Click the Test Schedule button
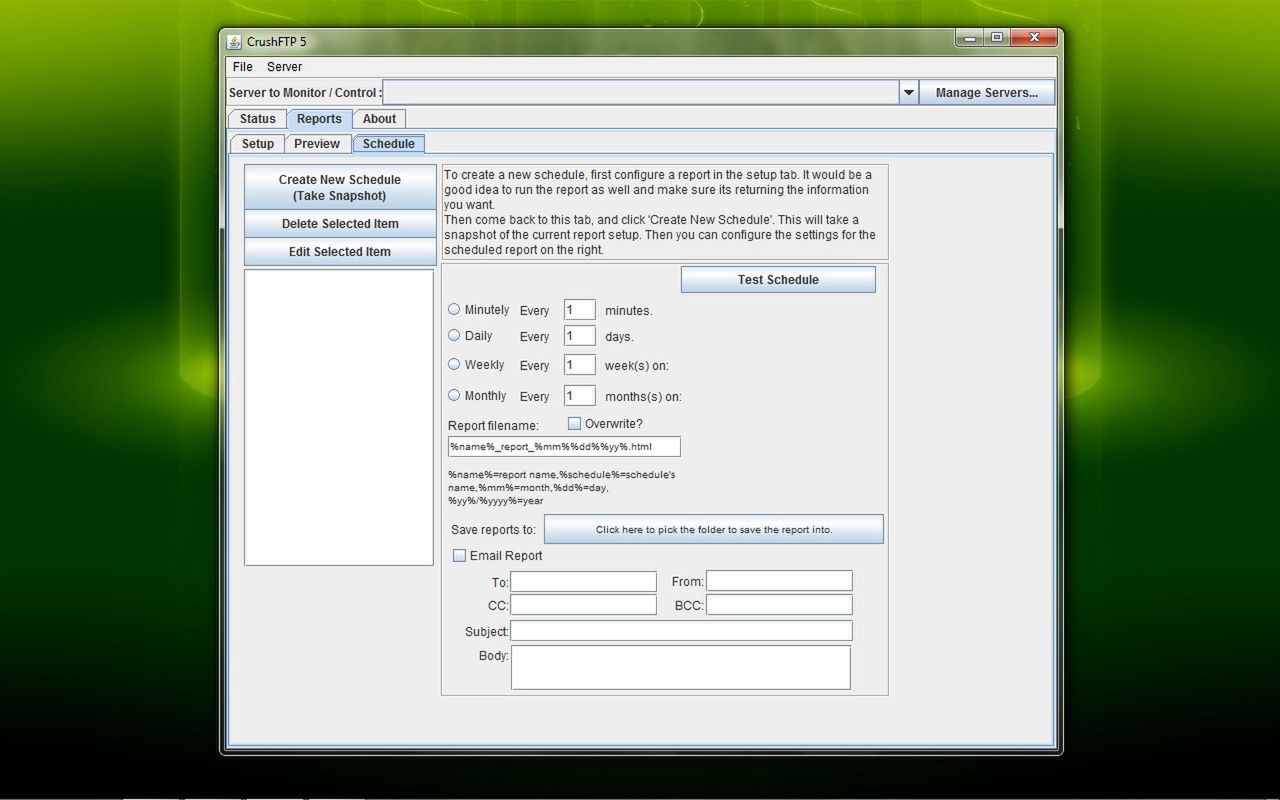The height and width of the screenshot is (800, 1280). point(778,280)
